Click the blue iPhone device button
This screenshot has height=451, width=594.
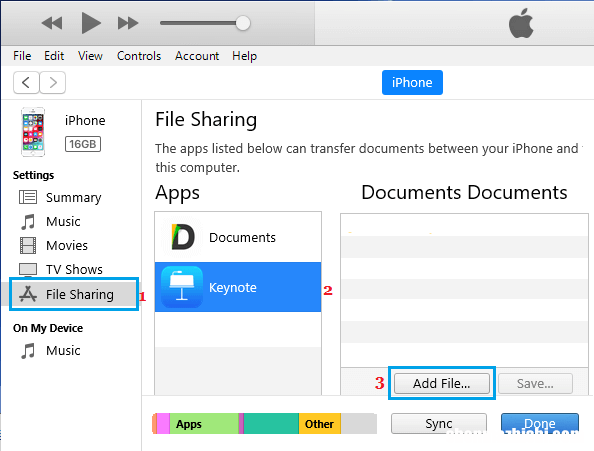[412, 82]
